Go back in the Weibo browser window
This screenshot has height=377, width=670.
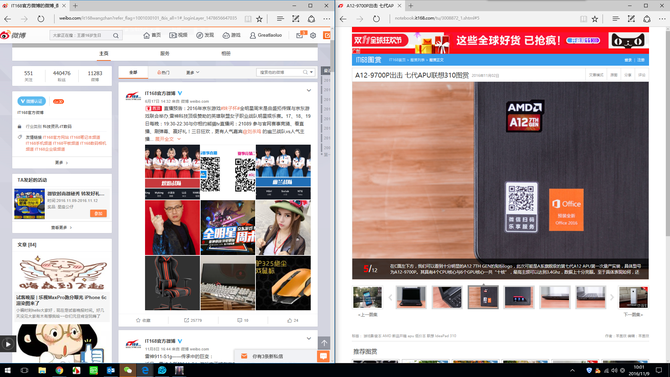pos(8,19)
